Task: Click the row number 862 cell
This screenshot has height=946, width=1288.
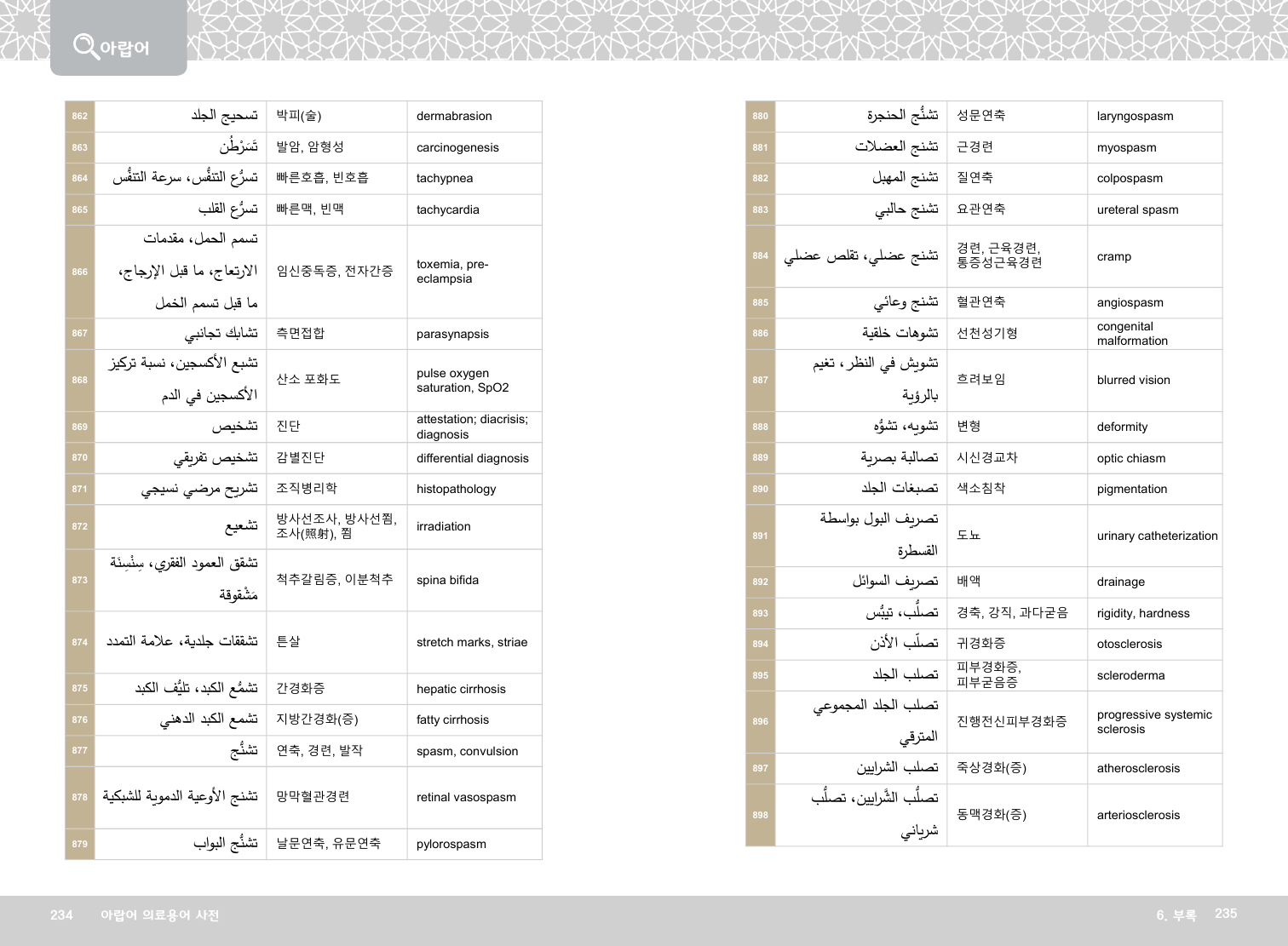Action: pyautogui.click(x=80, y=117)
